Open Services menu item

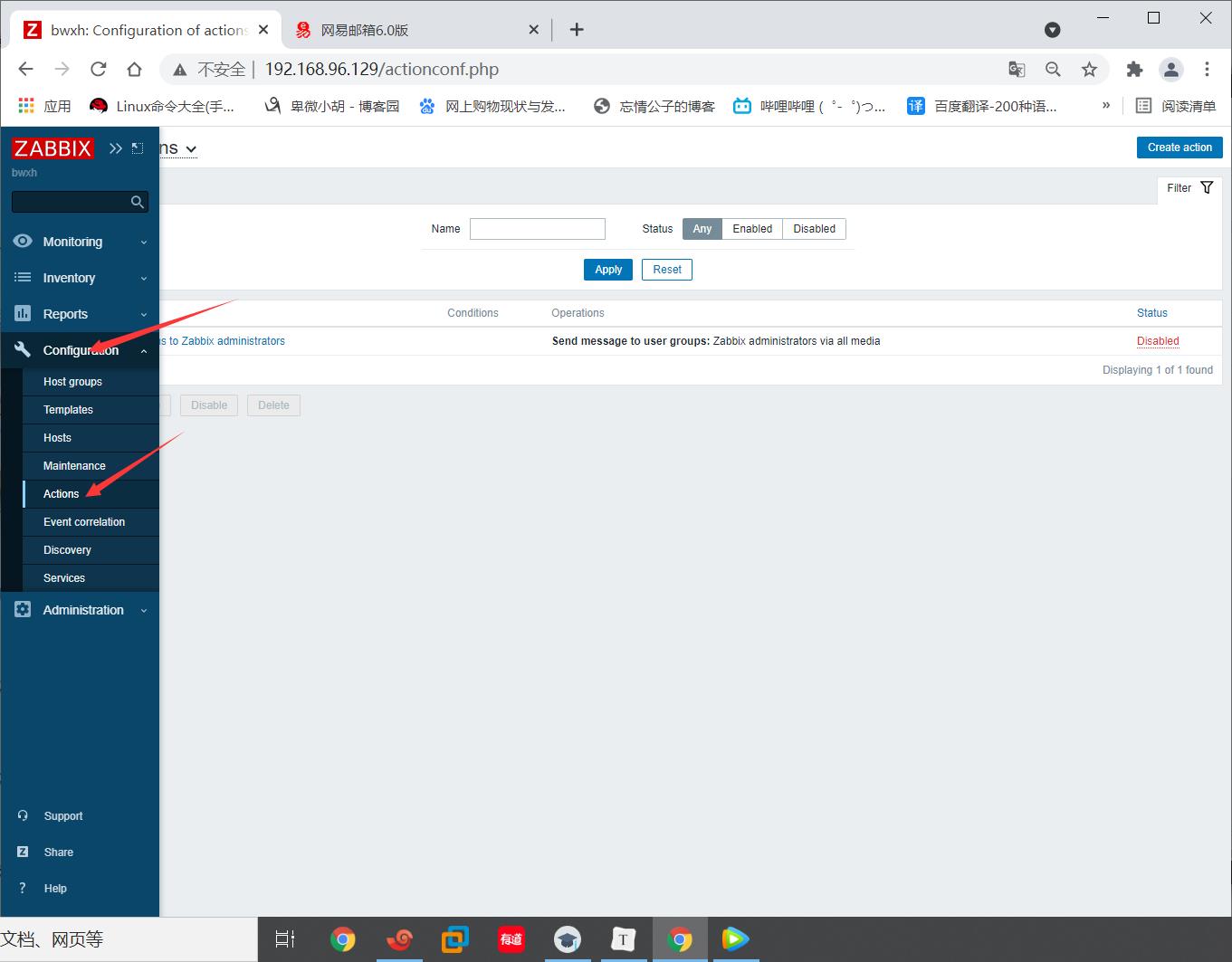91,578
